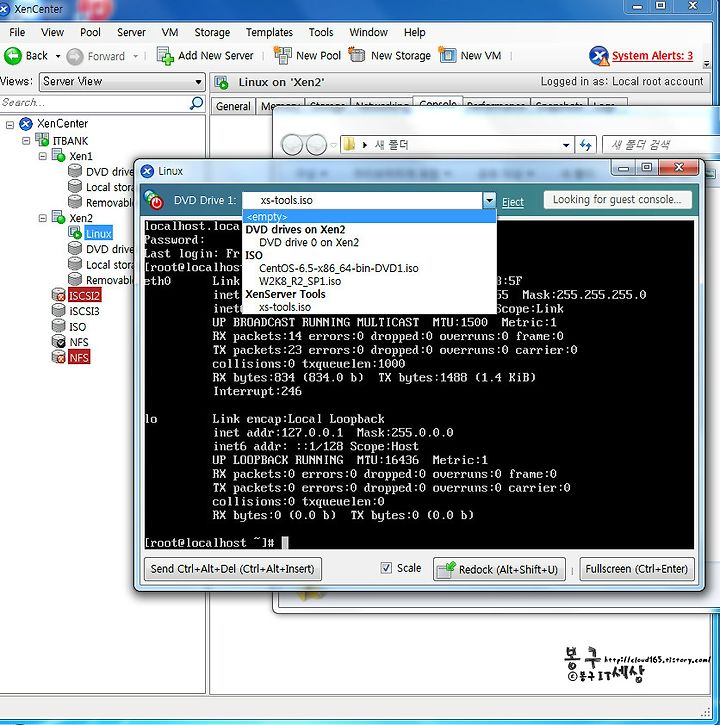Select the Linux VM label in tree

pos(98,233)
